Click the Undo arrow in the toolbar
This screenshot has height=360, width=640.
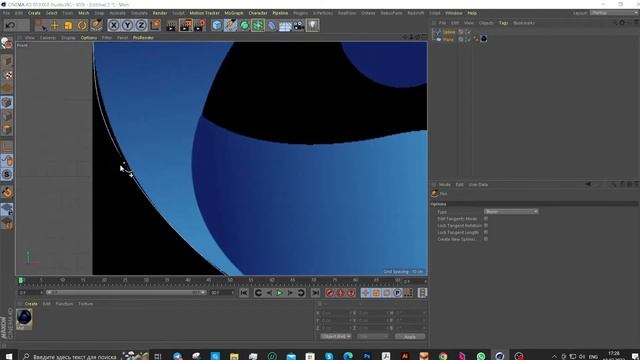coord(11,25)
